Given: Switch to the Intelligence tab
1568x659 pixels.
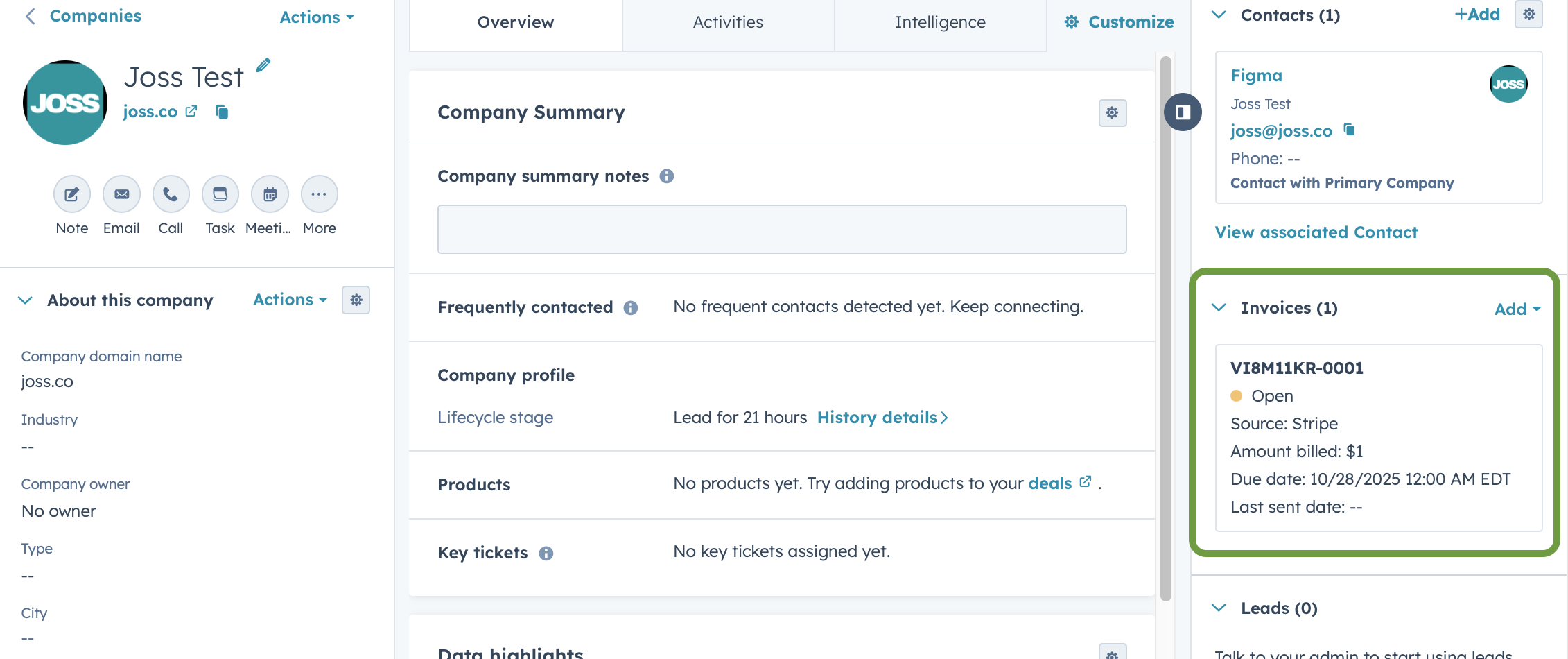Looking at the screenshot, I should pos(940,23).
